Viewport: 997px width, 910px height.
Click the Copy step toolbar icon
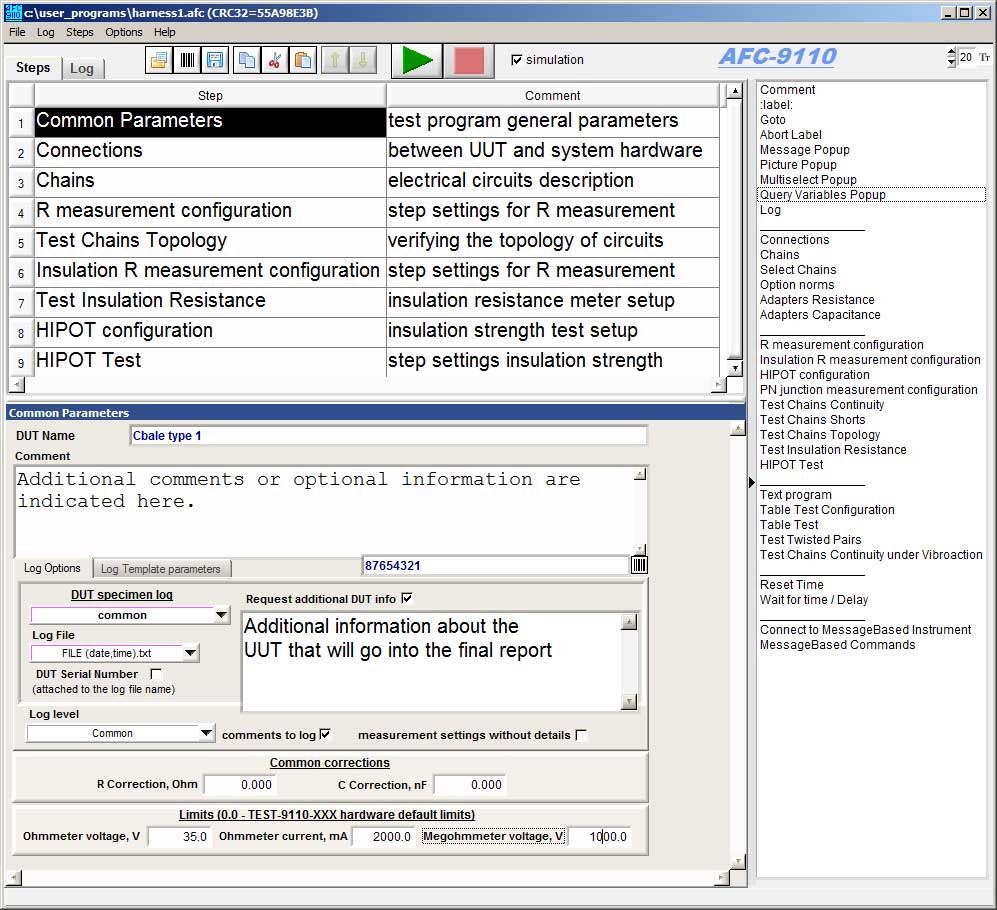coord(247,60)
